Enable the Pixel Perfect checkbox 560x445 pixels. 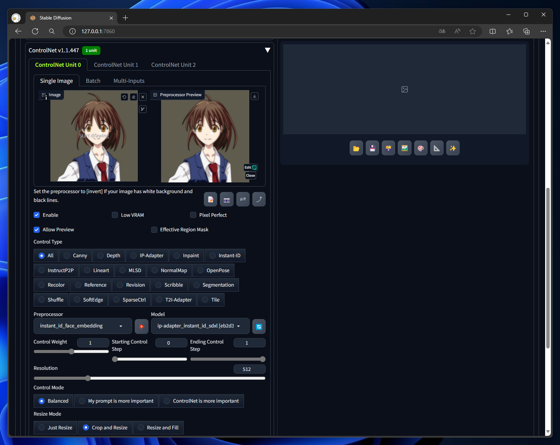tap(193, 215)
